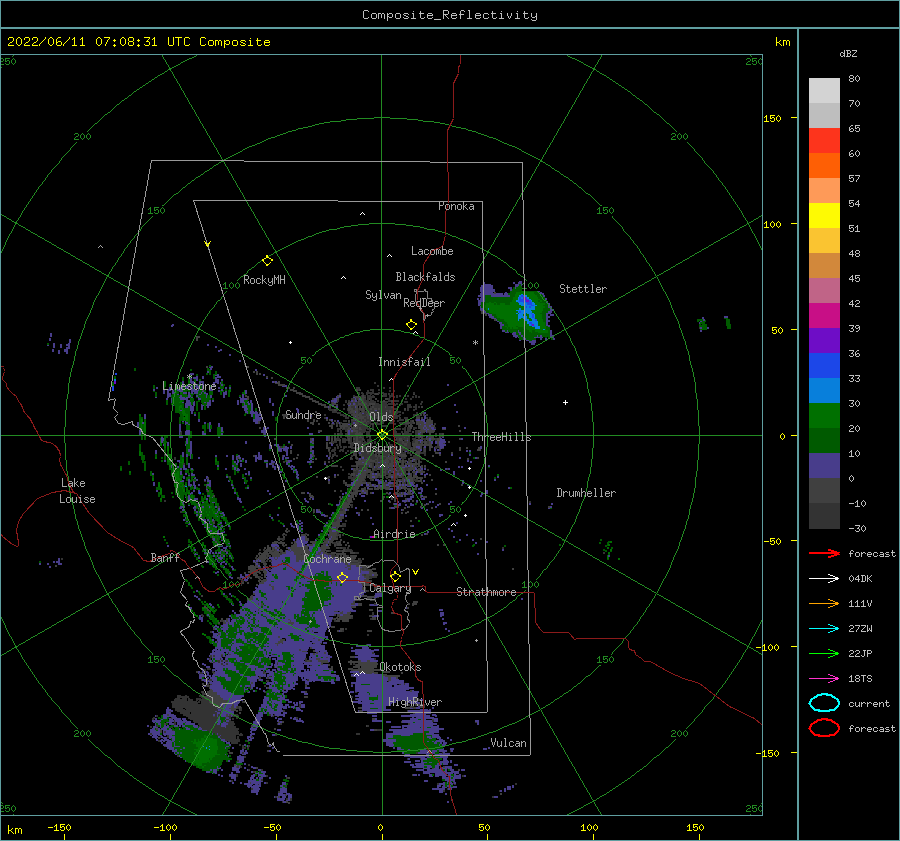The height and width of the screenshot is (841, 900).
Task: Click the ThreeHills town label
Action: tap(501, 437)
